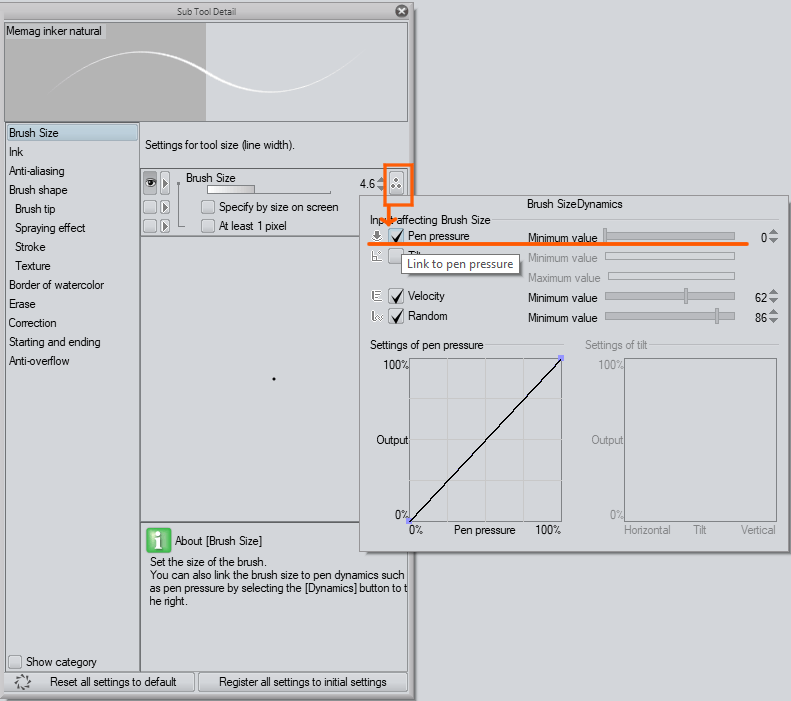
Task: Click the green About info icon
Action: pos(158,541)
